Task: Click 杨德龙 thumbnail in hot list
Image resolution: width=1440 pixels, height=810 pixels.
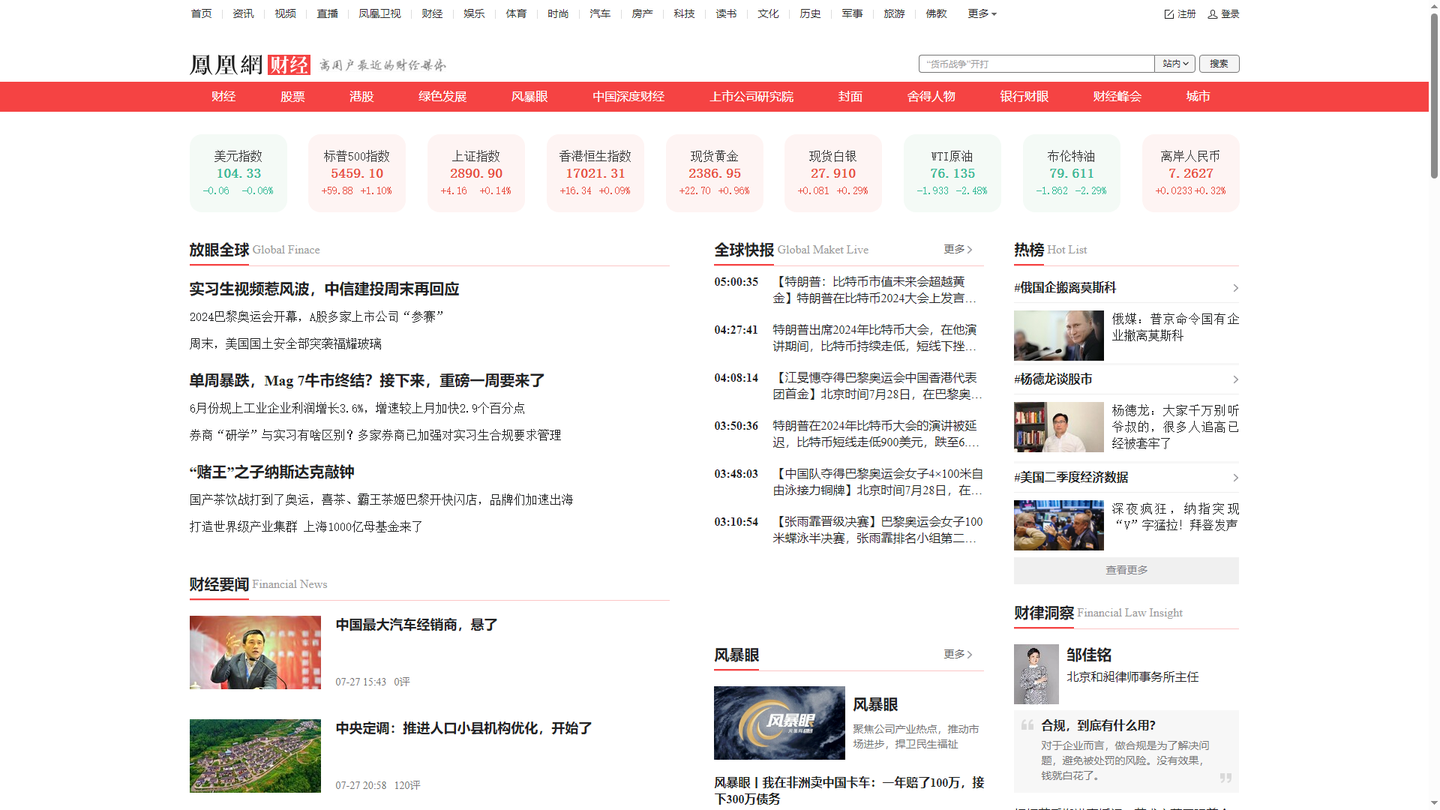Action: tap(1059, 427)
